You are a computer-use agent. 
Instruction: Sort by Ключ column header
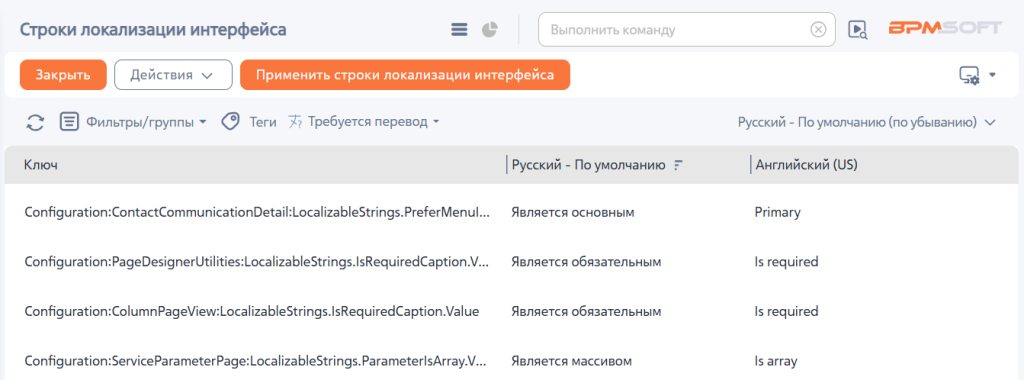pyautogui.click(x=40, y=166)
